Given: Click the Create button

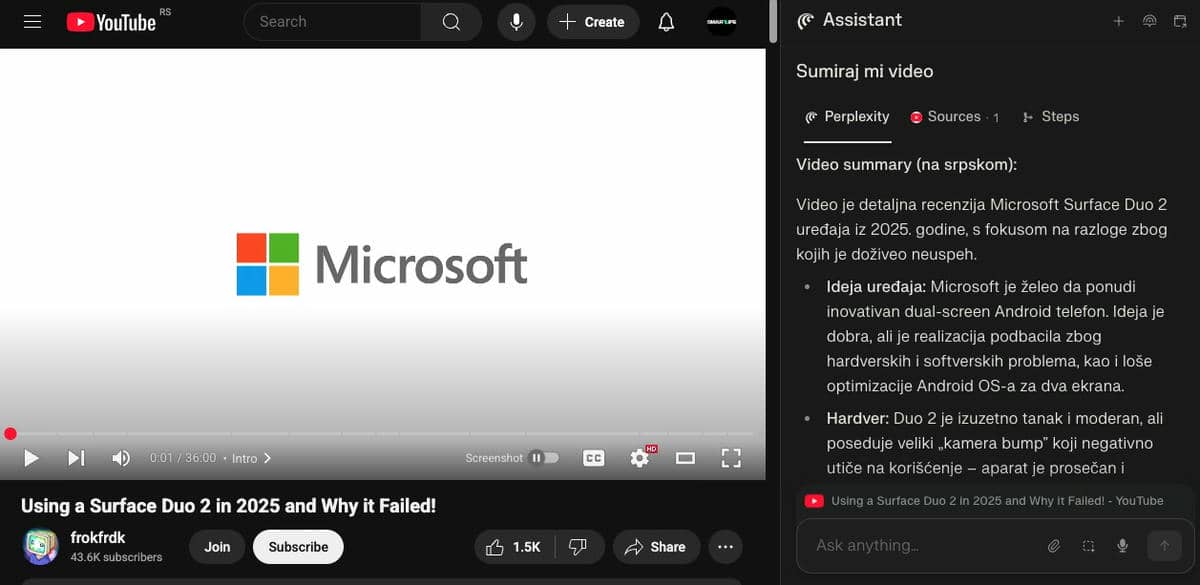Looking at the screenshot, I should pyautogui.click(x=592, y=22).
